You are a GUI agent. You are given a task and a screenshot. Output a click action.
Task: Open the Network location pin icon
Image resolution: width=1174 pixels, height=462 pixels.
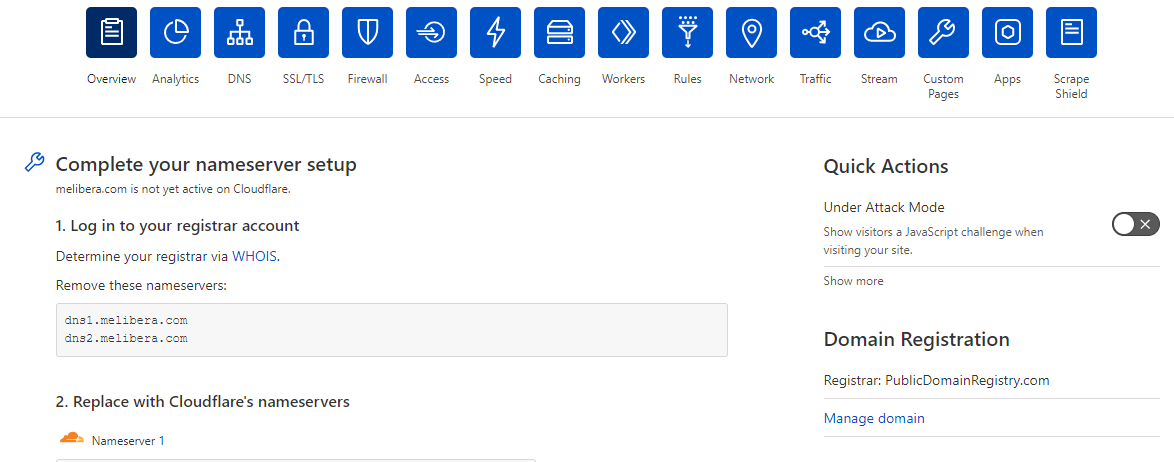click(x=751, y=32)
